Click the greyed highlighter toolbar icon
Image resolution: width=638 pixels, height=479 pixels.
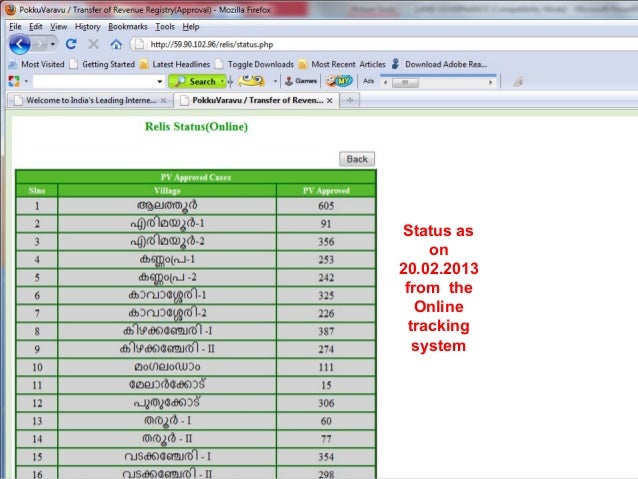click(518, 82)
